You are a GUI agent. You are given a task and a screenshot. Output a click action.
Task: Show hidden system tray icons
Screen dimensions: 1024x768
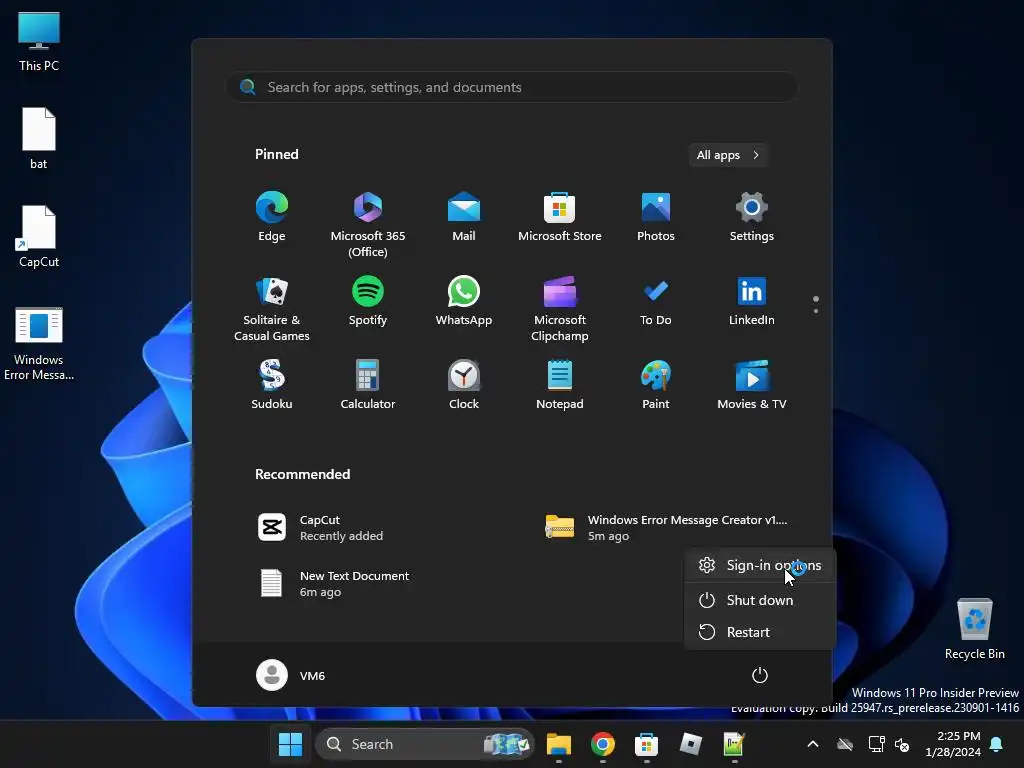(x=813, y=744)
